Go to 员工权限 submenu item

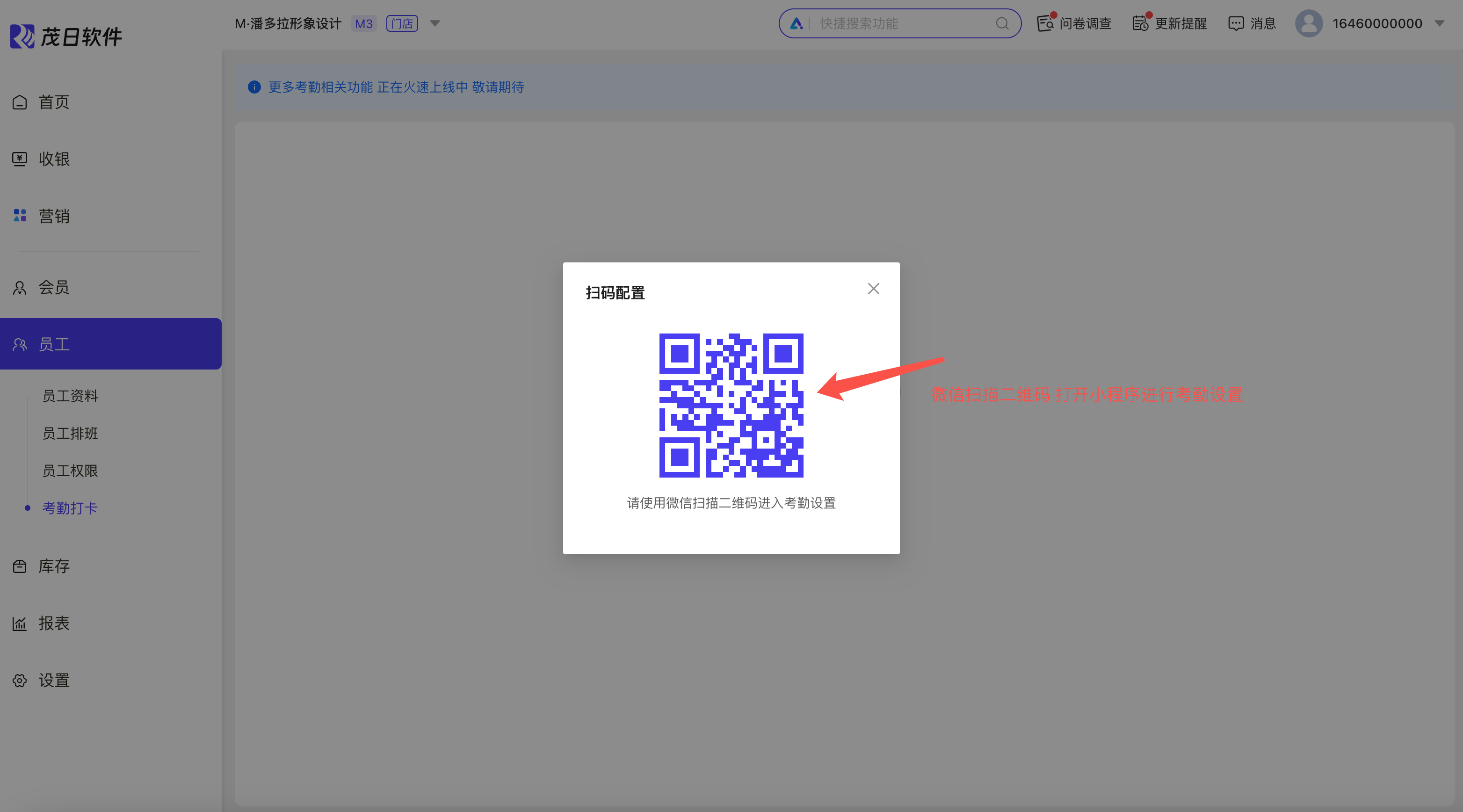71,471
